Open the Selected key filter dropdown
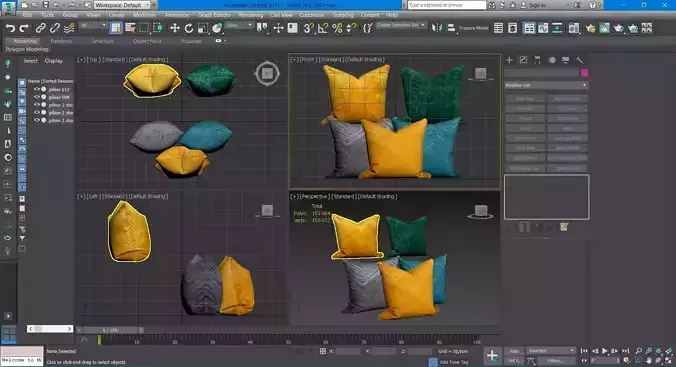The width and height of the screenshot is (676, 367). click(x=551, y=351)
